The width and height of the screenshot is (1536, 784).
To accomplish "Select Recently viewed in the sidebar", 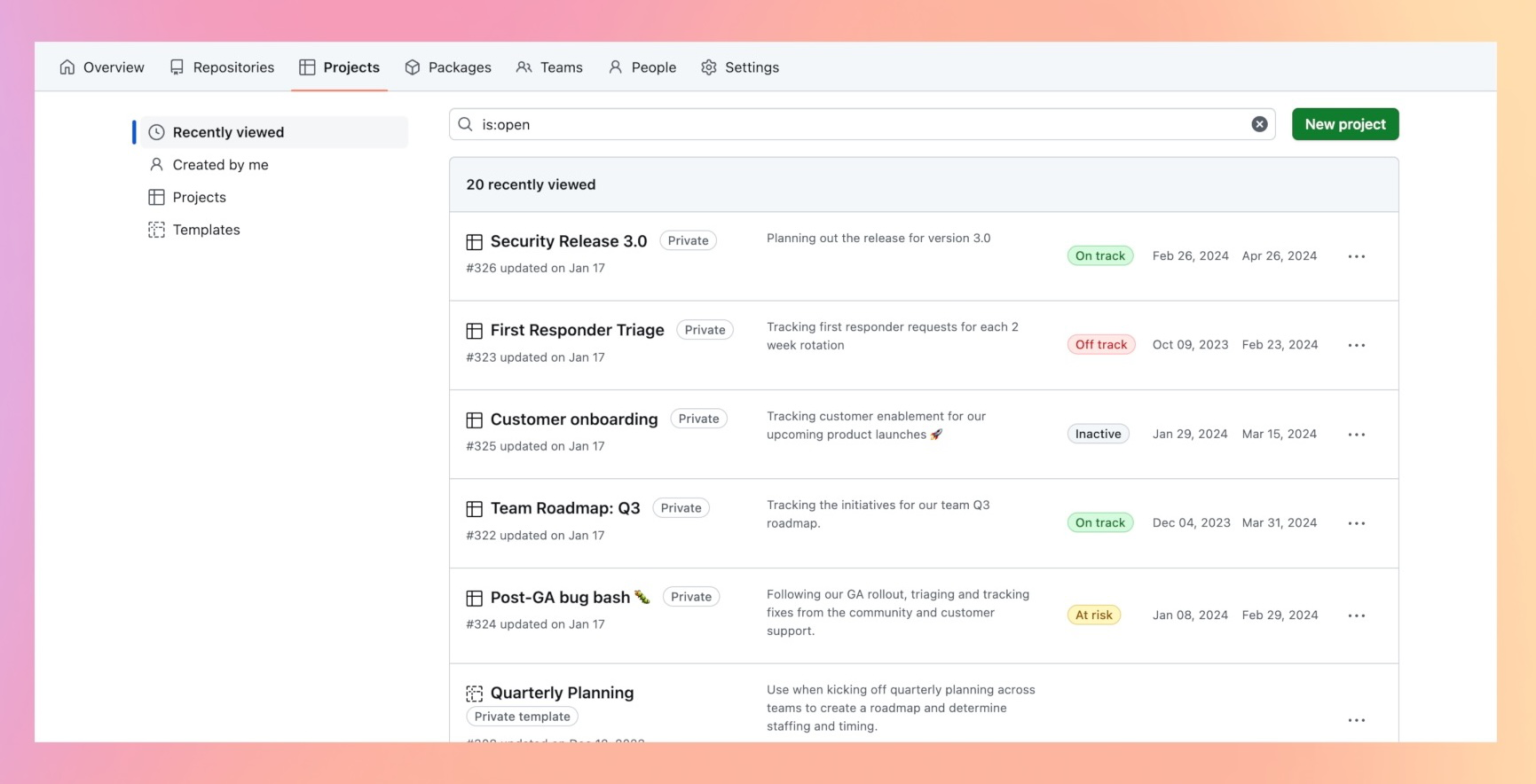I will [x=274, y=132].
